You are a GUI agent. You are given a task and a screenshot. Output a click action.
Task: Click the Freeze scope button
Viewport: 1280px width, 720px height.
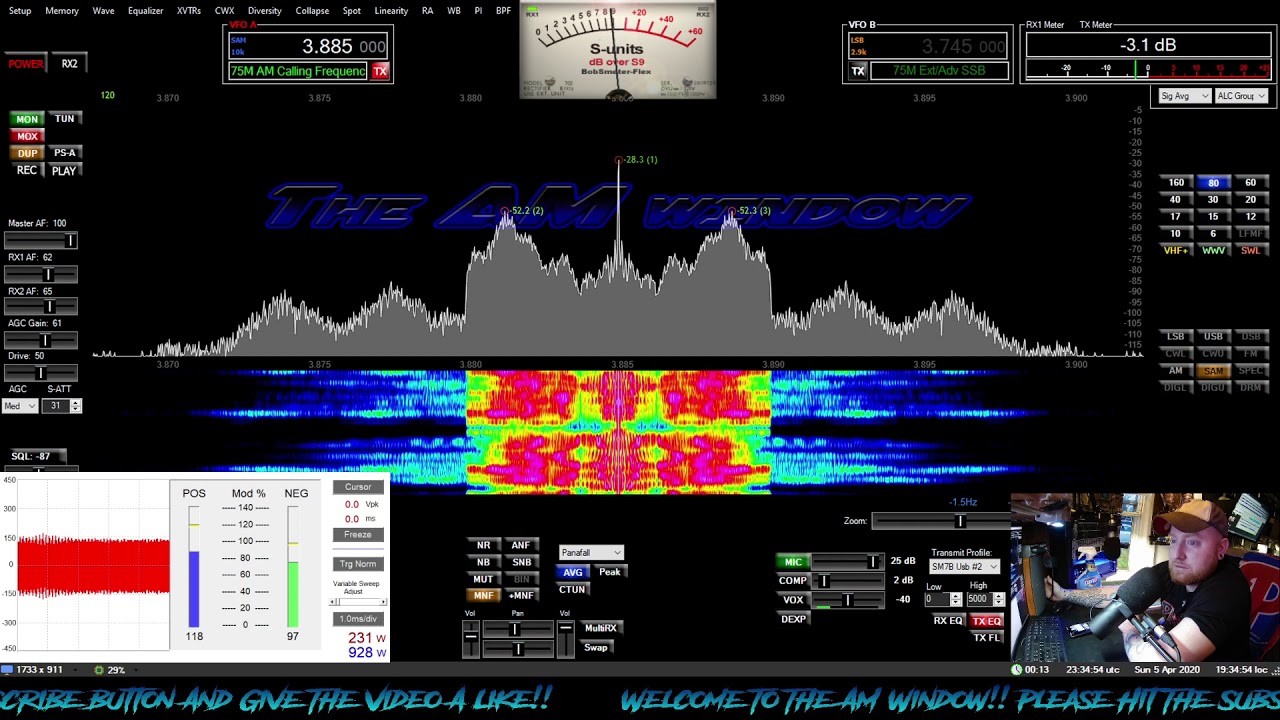tap(358, 535)
